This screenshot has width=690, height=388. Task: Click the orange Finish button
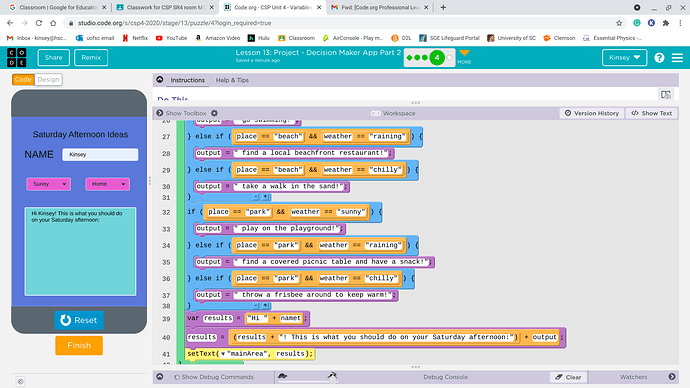point(79,345)
